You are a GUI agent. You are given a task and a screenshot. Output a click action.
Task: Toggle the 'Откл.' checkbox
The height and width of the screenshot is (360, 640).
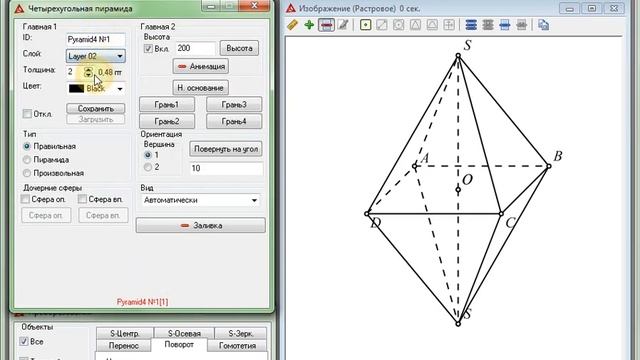pyautogui.click(x=27, y=114)
